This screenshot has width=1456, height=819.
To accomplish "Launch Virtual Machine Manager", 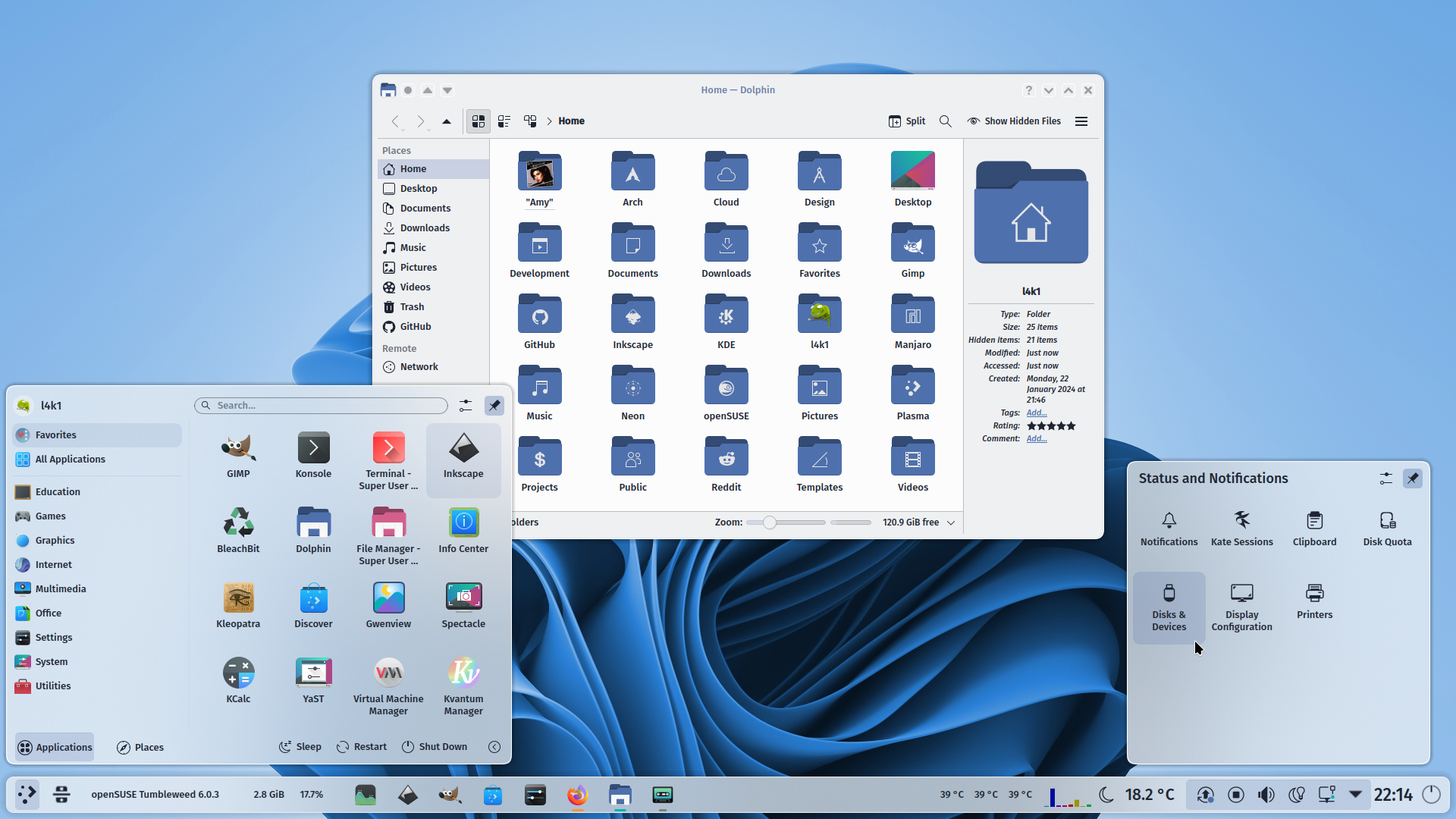I will tap(388, 686).
